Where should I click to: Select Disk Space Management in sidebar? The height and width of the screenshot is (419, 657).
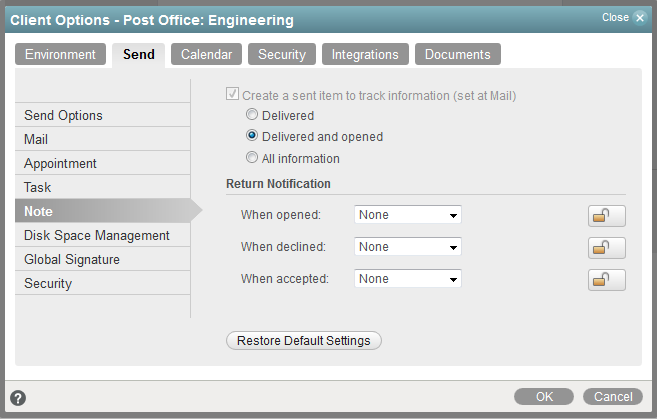pyautogui.click(x=97, y=236)
